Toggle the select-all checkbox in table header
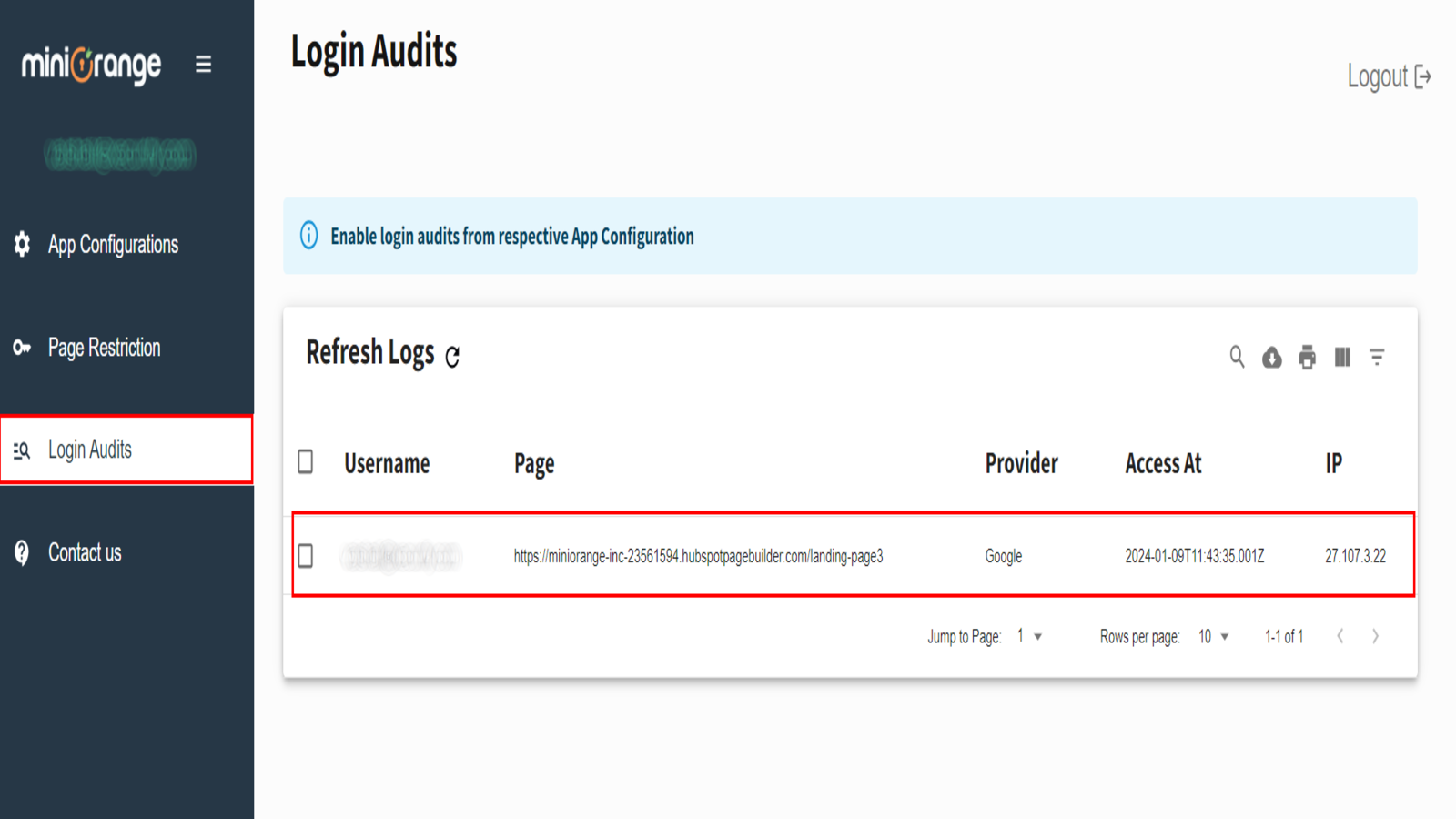Screen dimensions: 1456x819 pyautogui.click(x=306, y=462)
